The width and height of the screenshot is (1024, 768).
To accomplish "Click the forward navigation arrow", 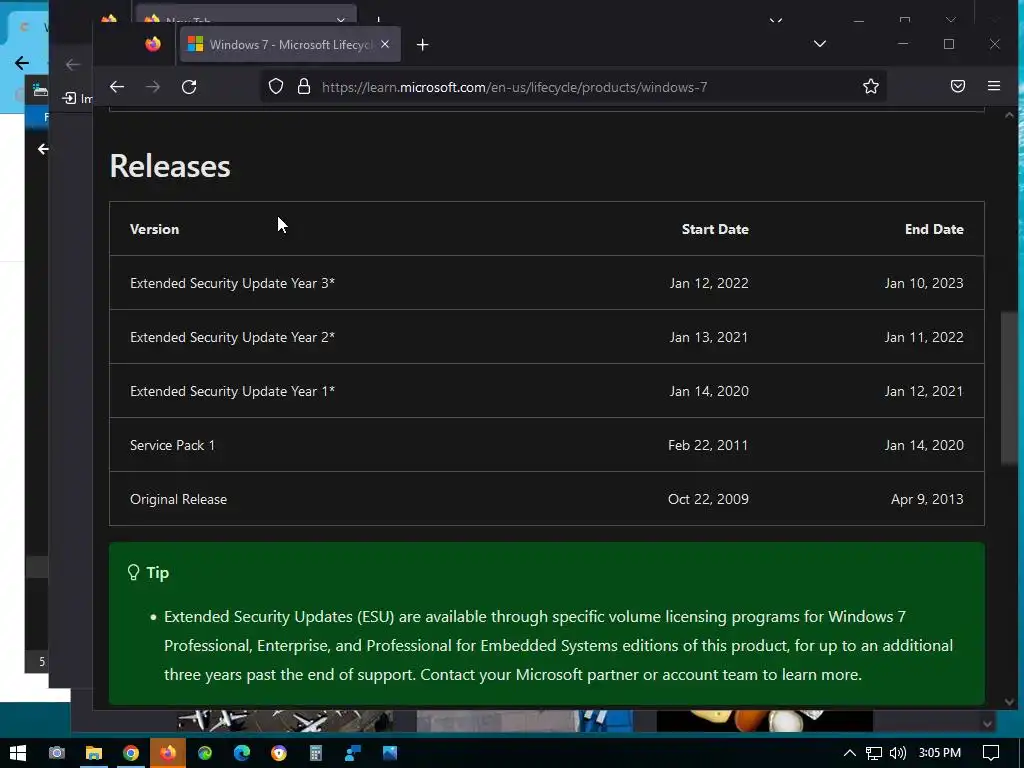I will 153,87.
